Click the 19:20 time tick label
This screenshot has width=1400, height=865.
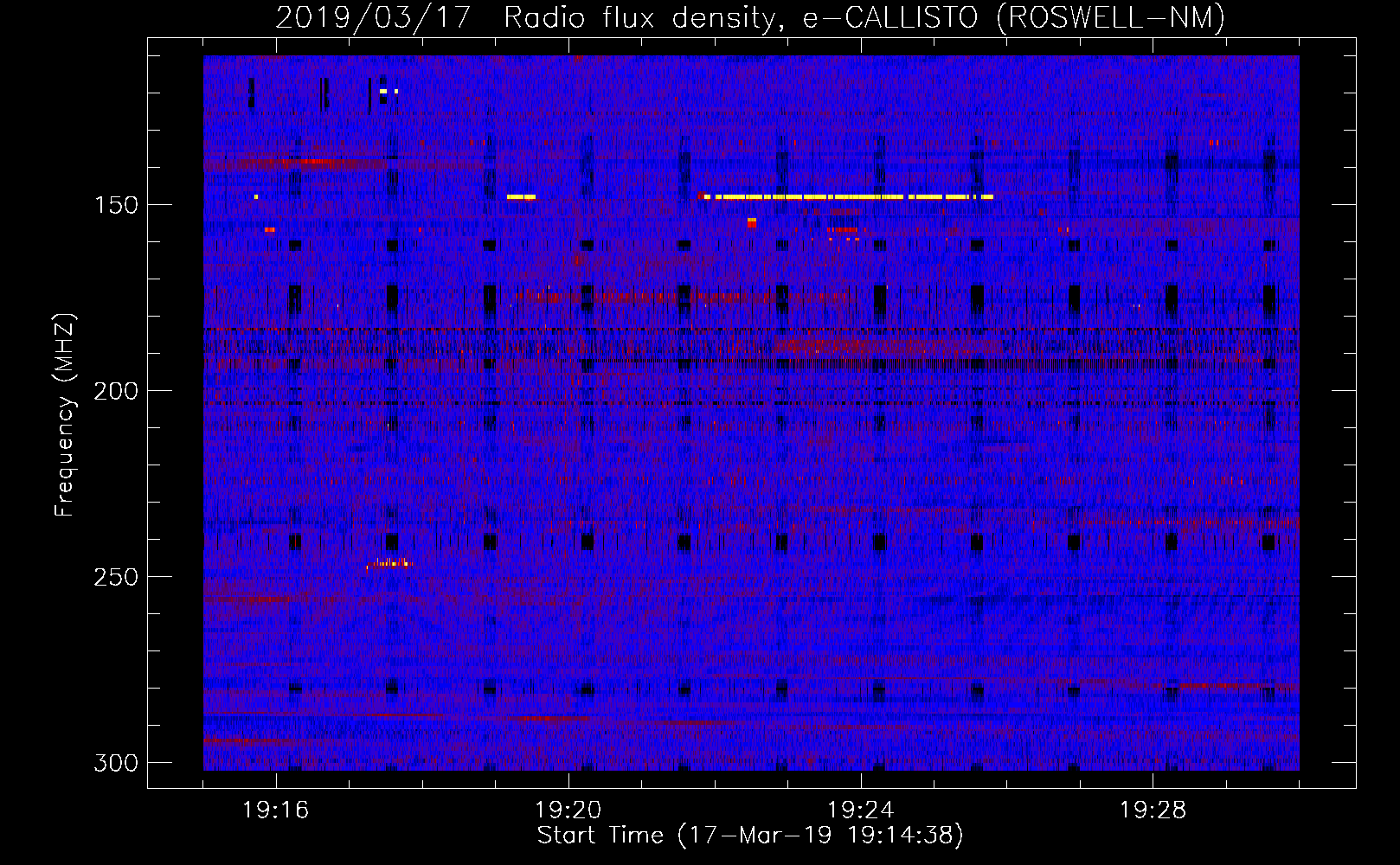pos(568,811)
